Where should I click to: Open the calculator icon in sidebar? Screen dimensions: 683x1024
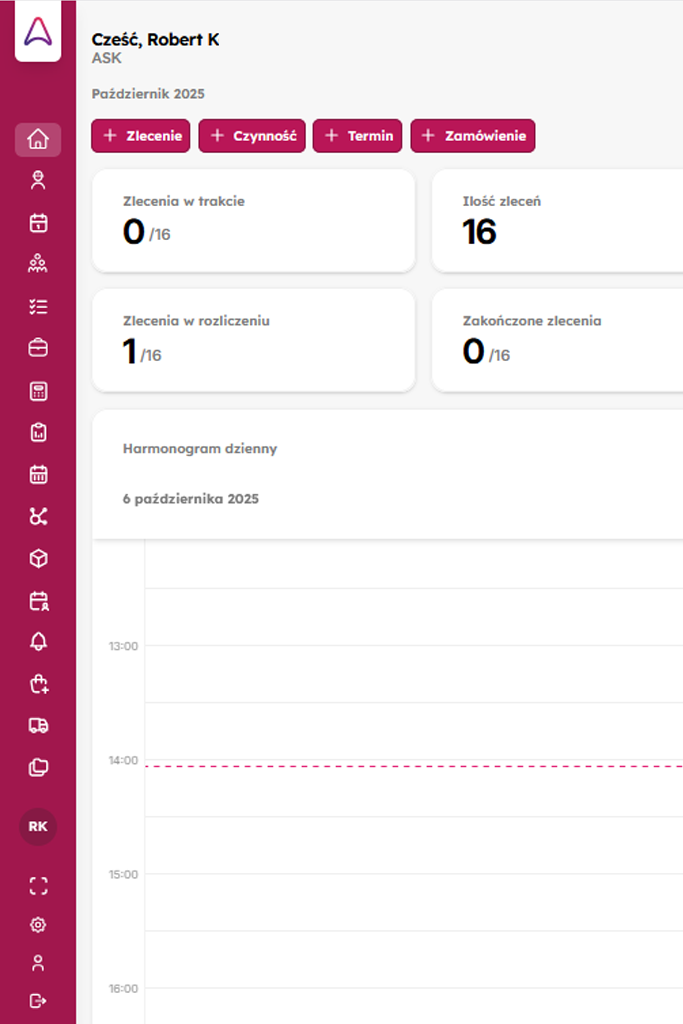click(x=38, y=391)
